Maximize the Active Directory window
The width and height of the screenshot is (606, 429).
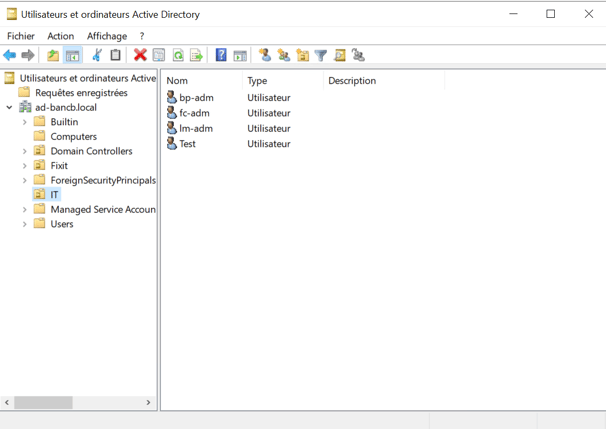click(x=550, y=14)
